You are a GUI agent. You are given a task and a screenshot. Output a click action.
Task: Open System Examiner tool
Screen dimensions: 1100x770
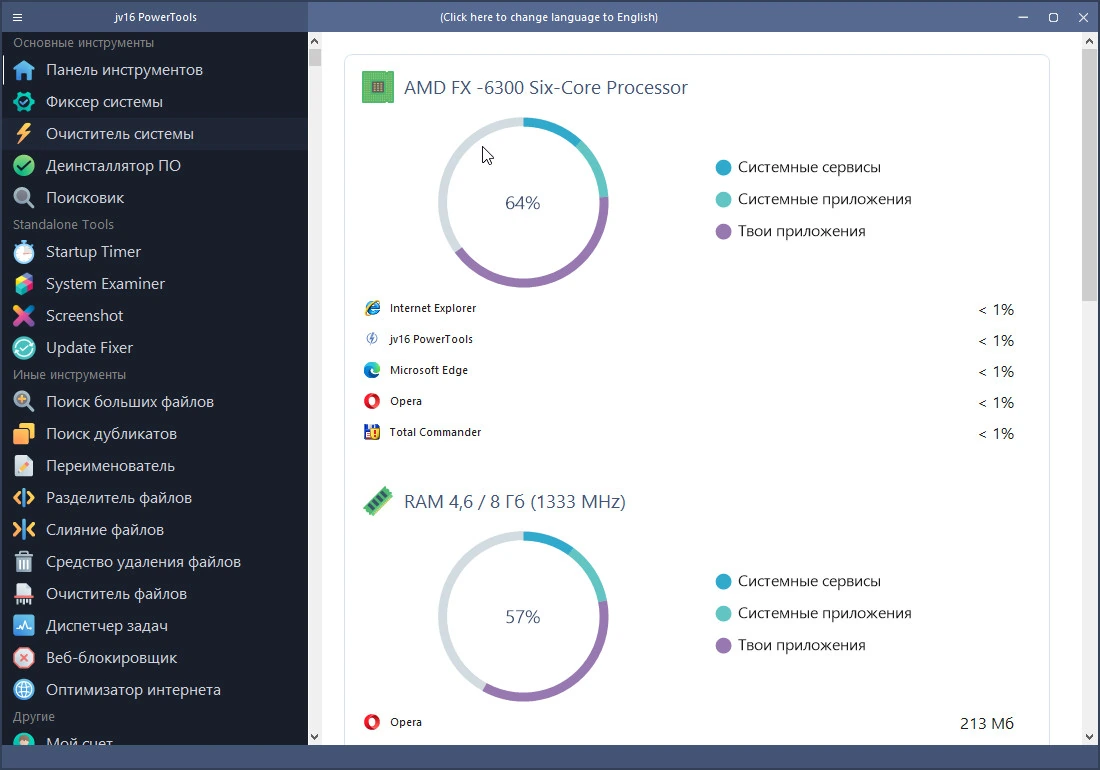(x=154, y=284)
